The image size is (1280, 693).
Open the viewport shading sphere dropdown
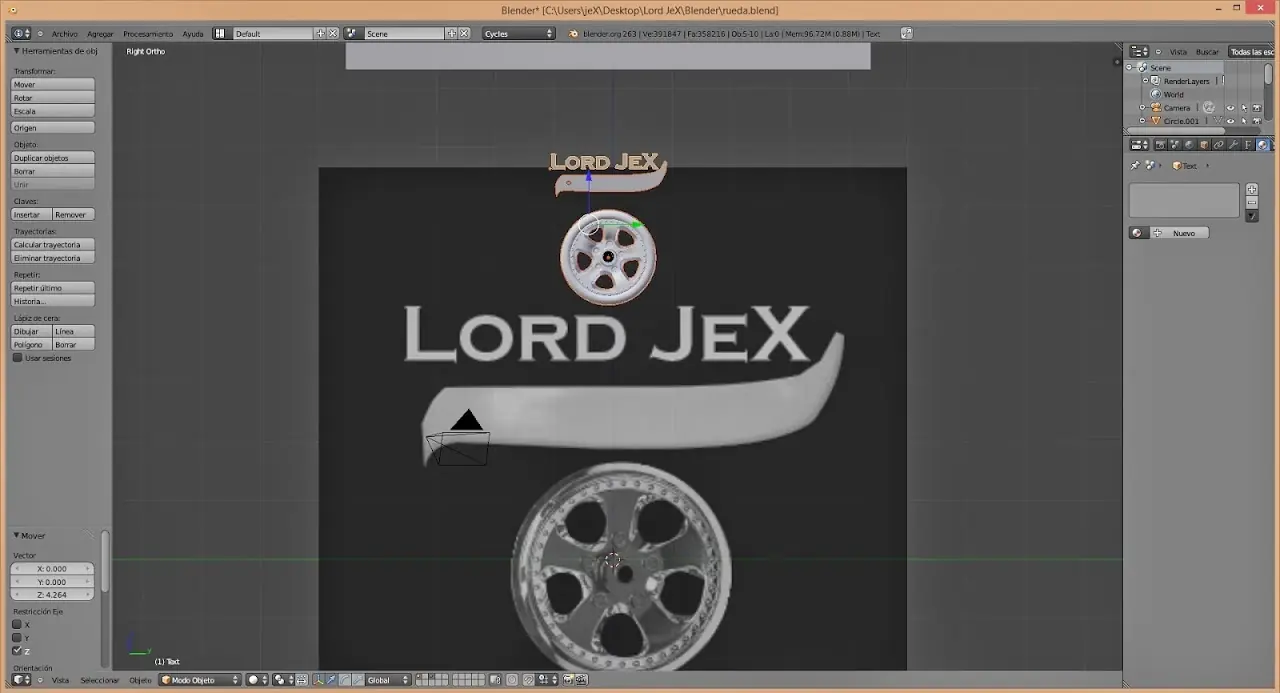[x=257, y=680]
